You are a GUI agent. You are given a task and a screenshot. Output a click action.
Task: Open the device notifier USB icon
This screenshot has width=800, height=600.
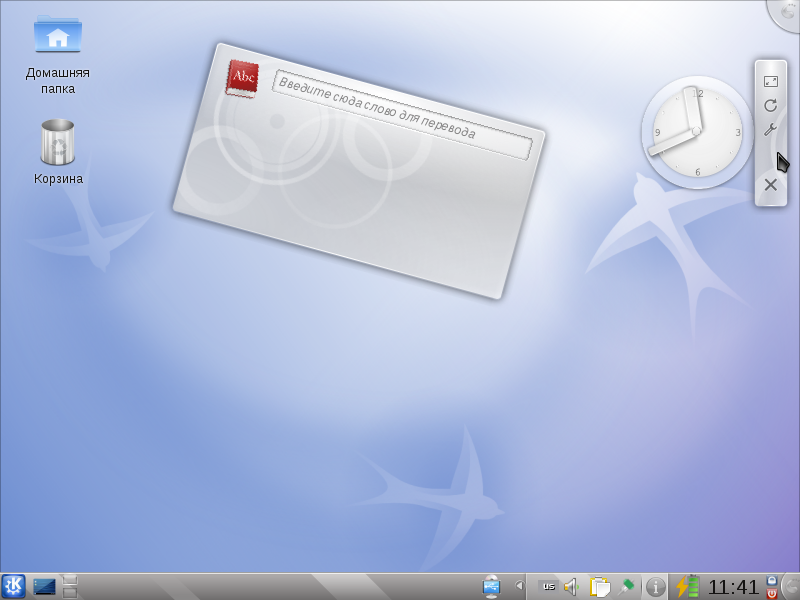491,587
